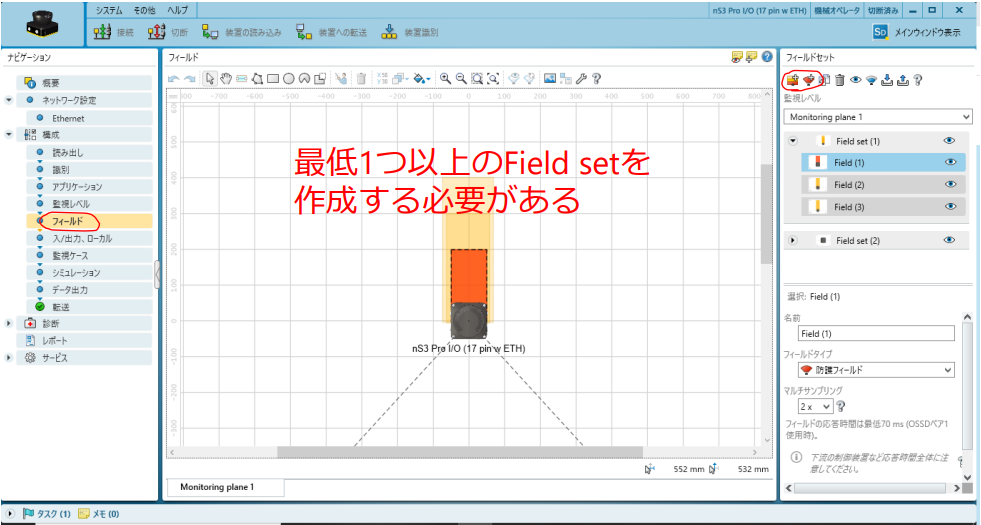Add a new field to set
Viewport: 981px width, 525px height.
[x=809, y=79]
